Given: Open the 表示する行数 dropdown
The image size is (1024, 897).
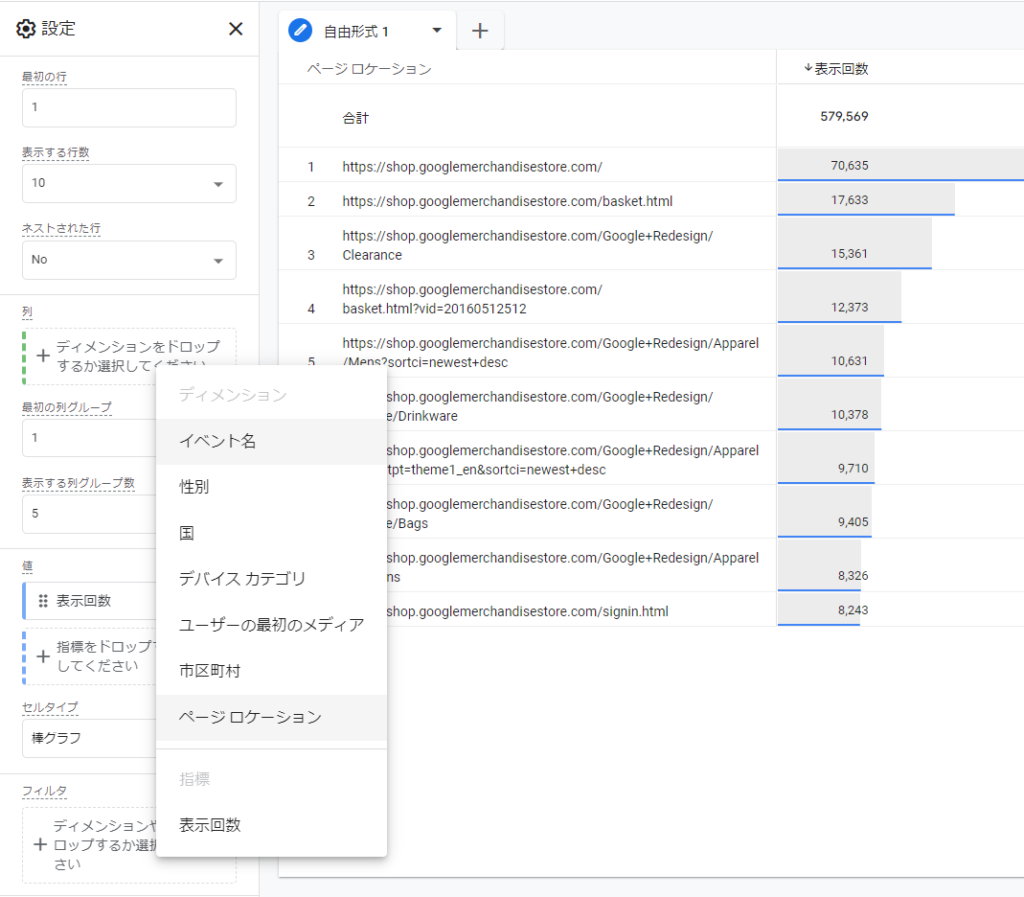Looking at the screenshot, I should click(129, 183).
